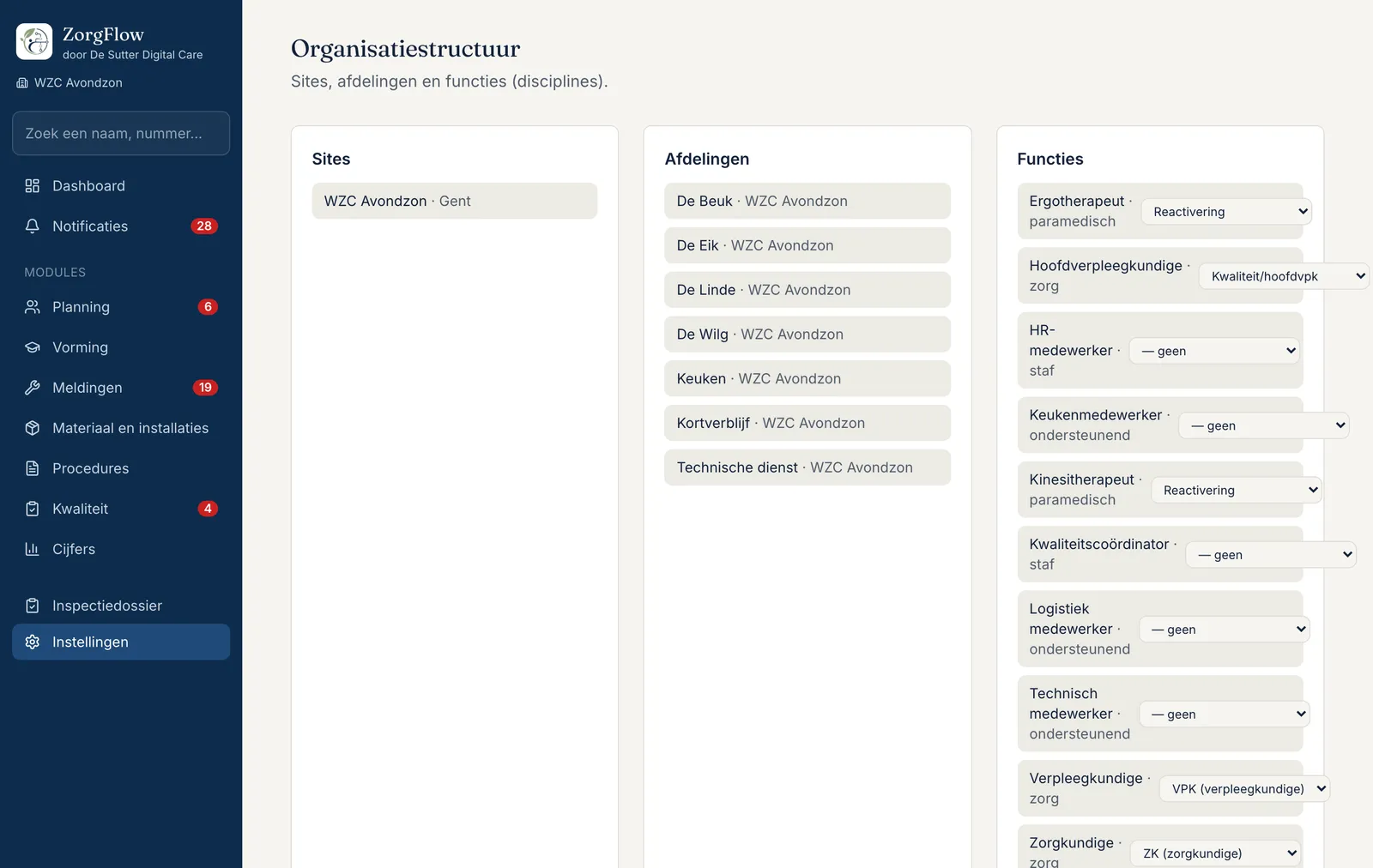Click the Vorming graduation cap icon
The height and width of the screenshot is (868, 1373).
[x=33, y=347]
